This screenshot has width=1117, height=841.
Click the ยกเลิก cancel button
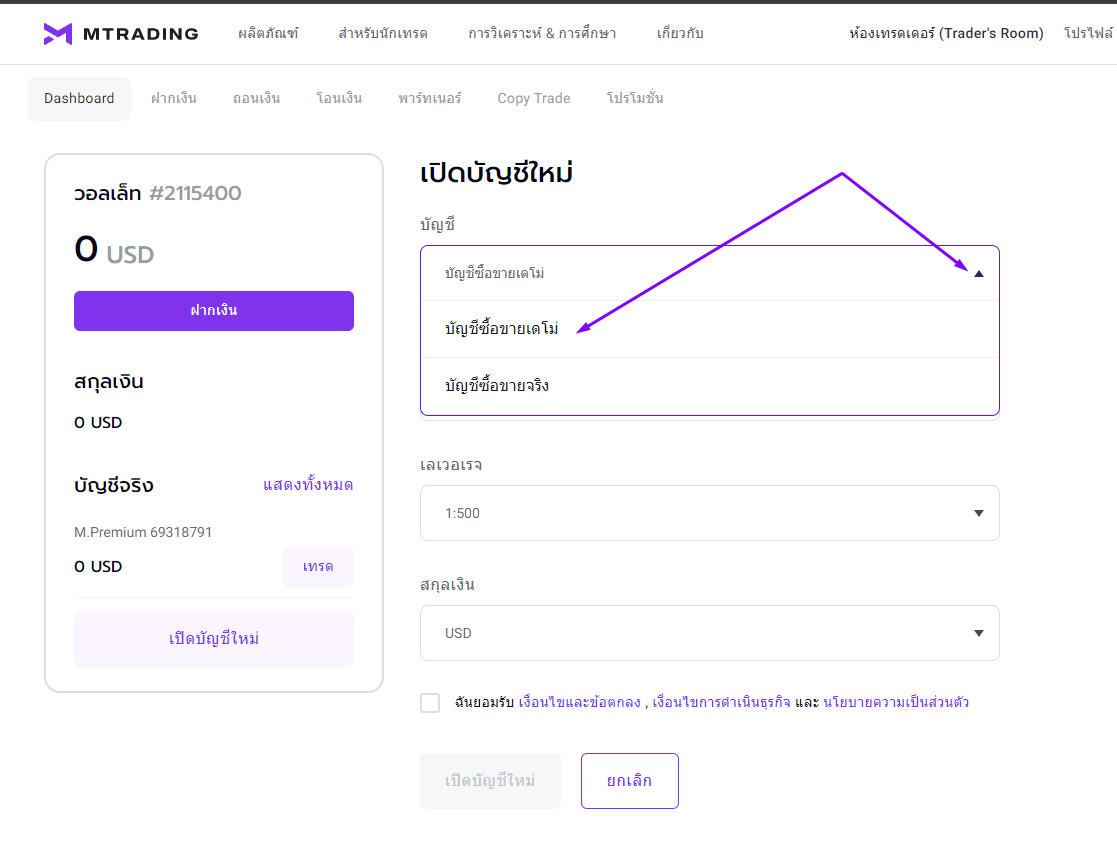pos(630,780)
